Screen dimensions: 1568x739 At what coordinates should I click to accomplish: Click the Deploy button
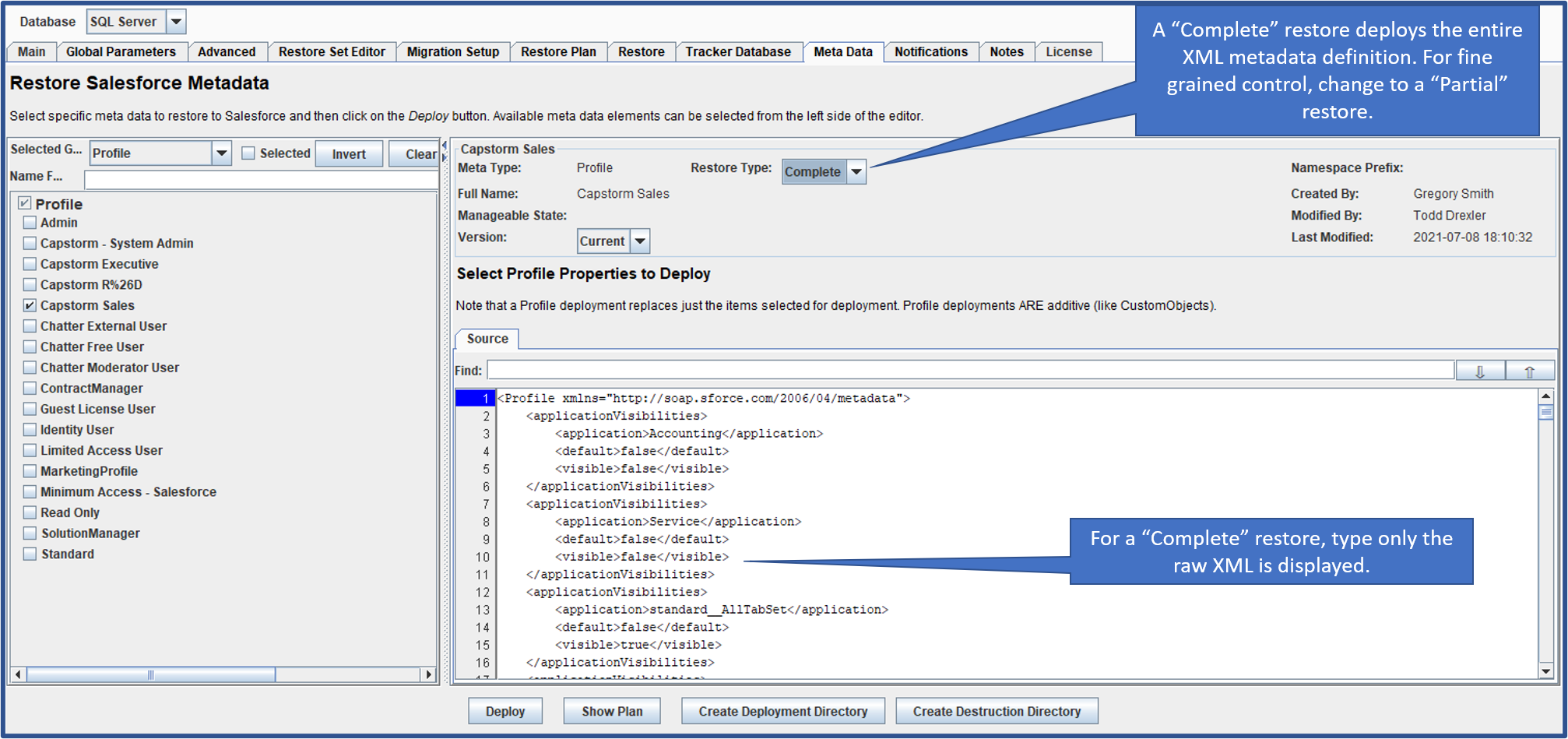click(x=505, y=711)
